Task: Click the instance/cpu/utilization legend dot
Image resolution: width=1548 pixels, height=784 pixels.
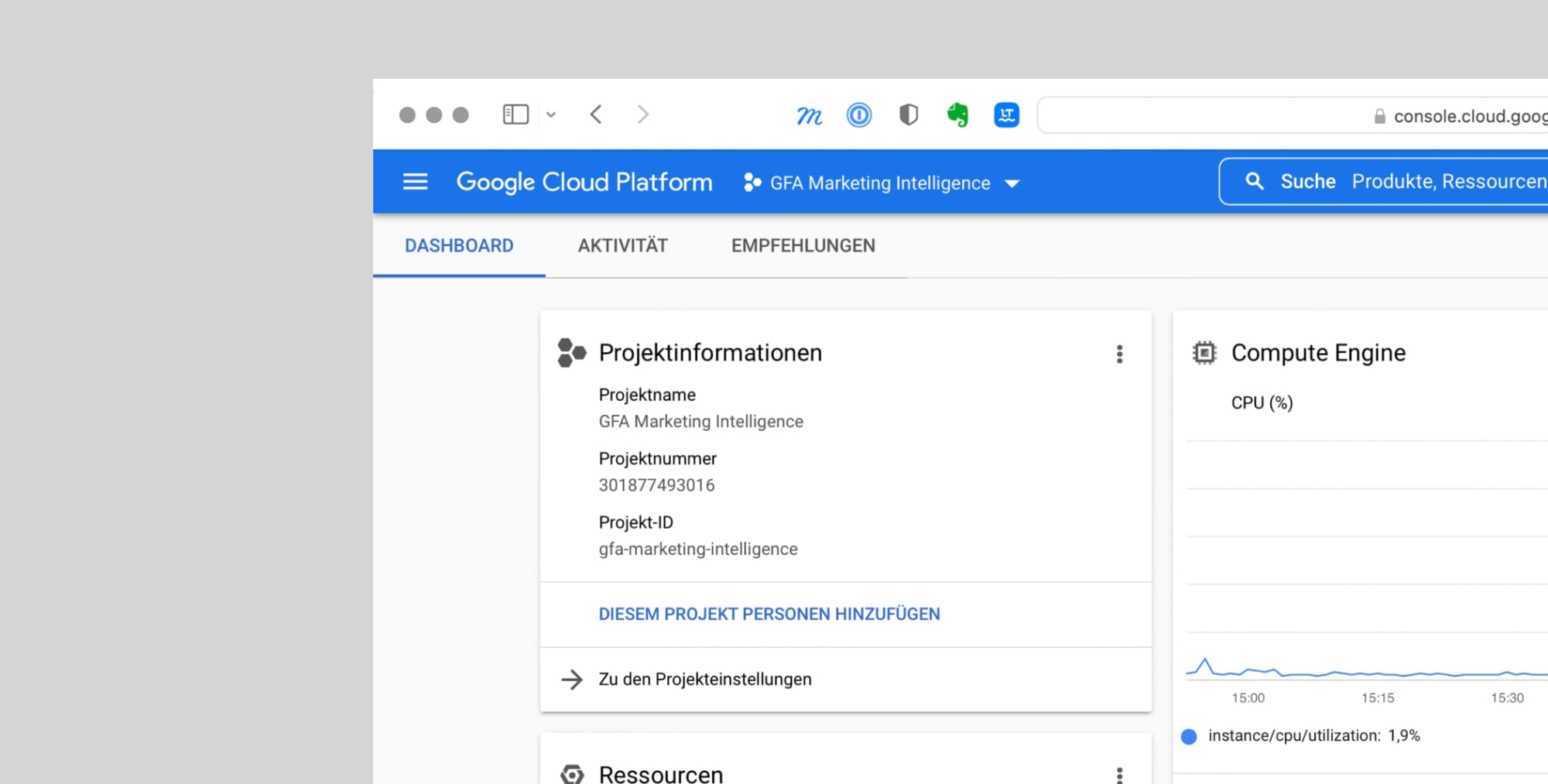Action: click(1189, 736)
